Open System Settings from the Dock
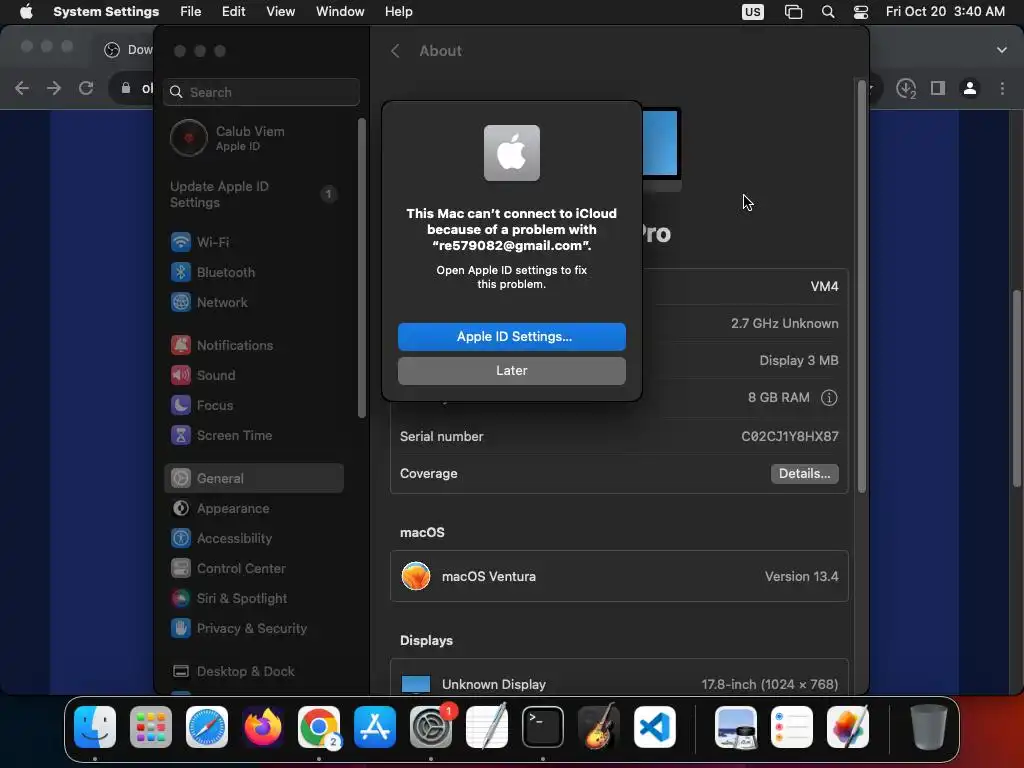The width and height of the screenshot is (1024, 768). coord(431,727)
